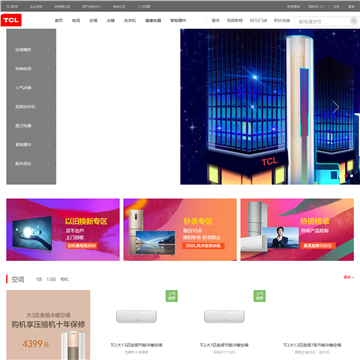The width and height of the screenshot is (360, 360).
Task: Expand the 热销电视 sidebar category
Action: pyautogui.click(x=31, y=69)
